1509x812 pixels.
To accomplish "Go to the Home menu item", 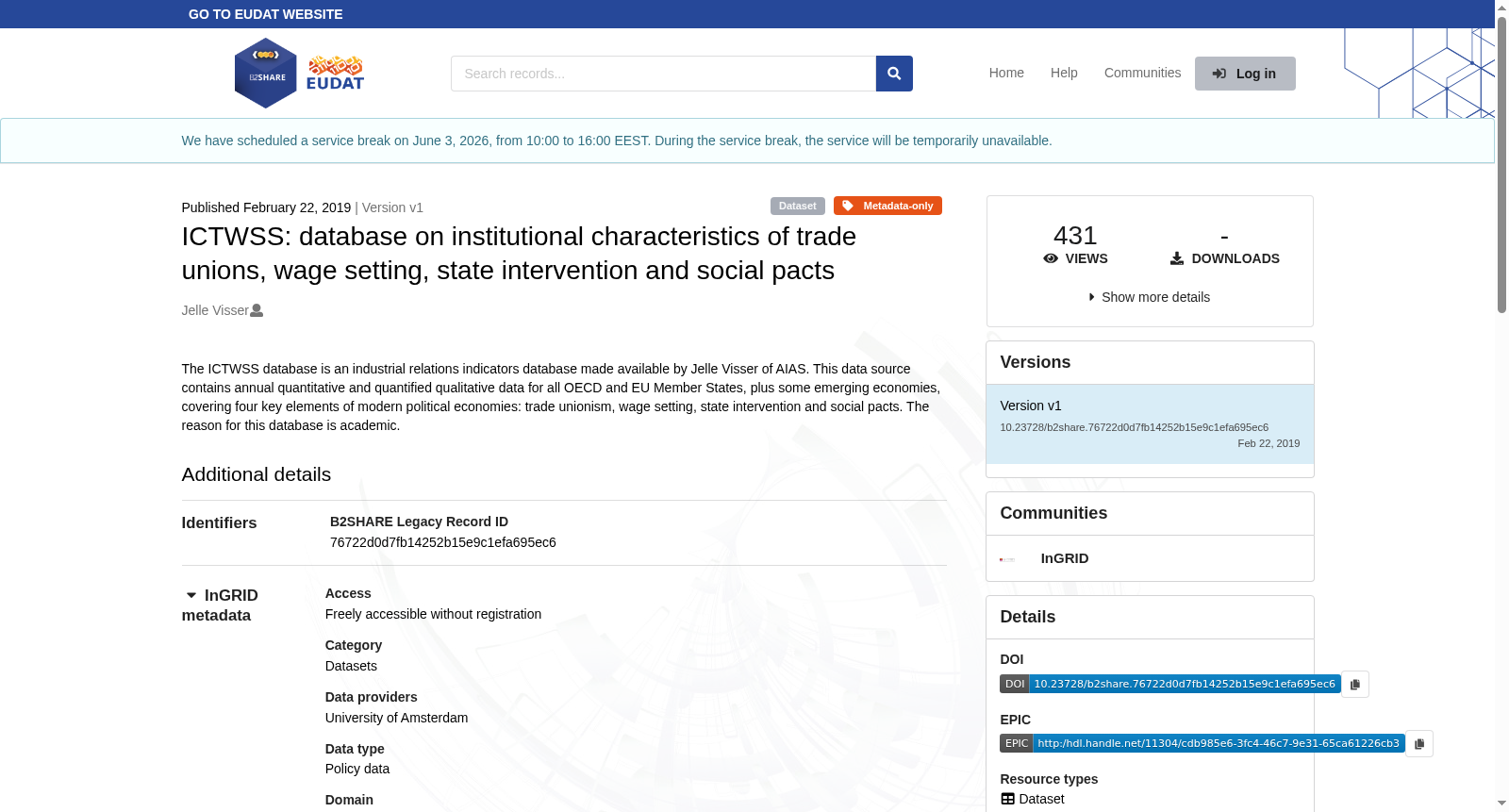I will (x=1006, y=73).
